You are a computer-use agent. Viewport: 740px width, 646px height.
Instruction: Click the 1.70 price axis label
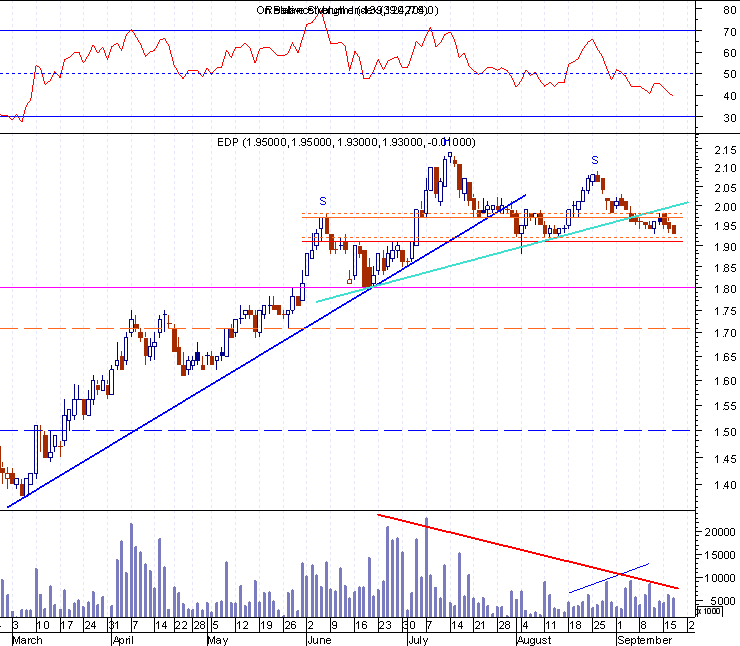(725, 334)
